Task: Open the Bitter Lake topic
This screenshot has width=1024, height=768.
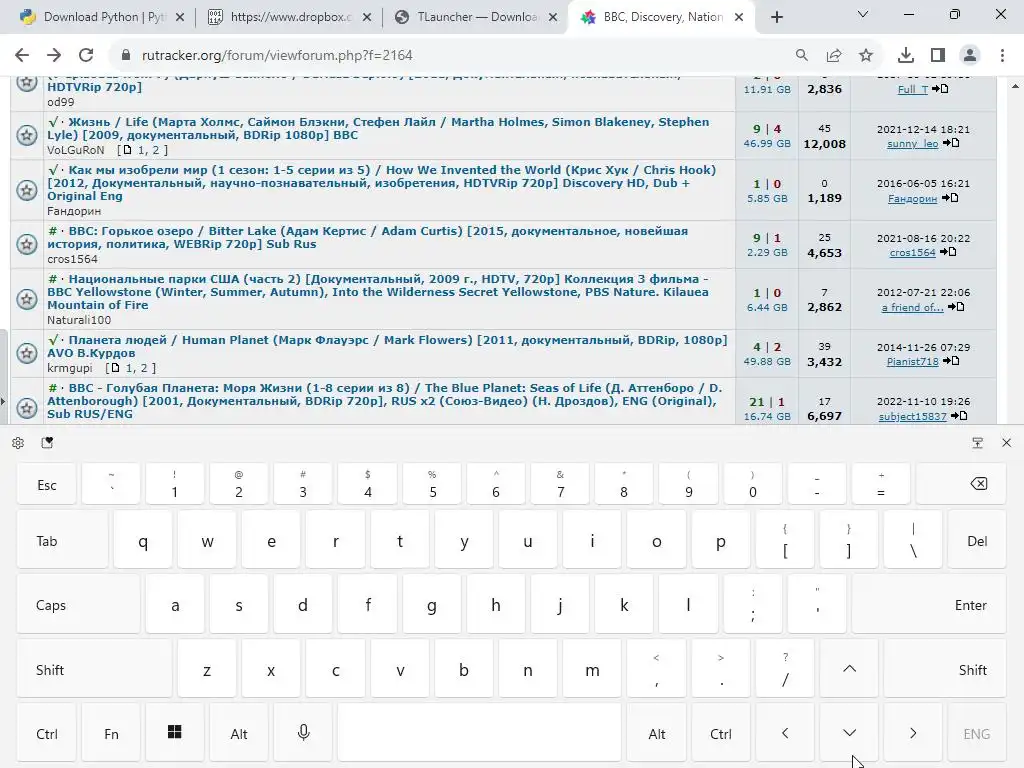Action: click(367, 238)
